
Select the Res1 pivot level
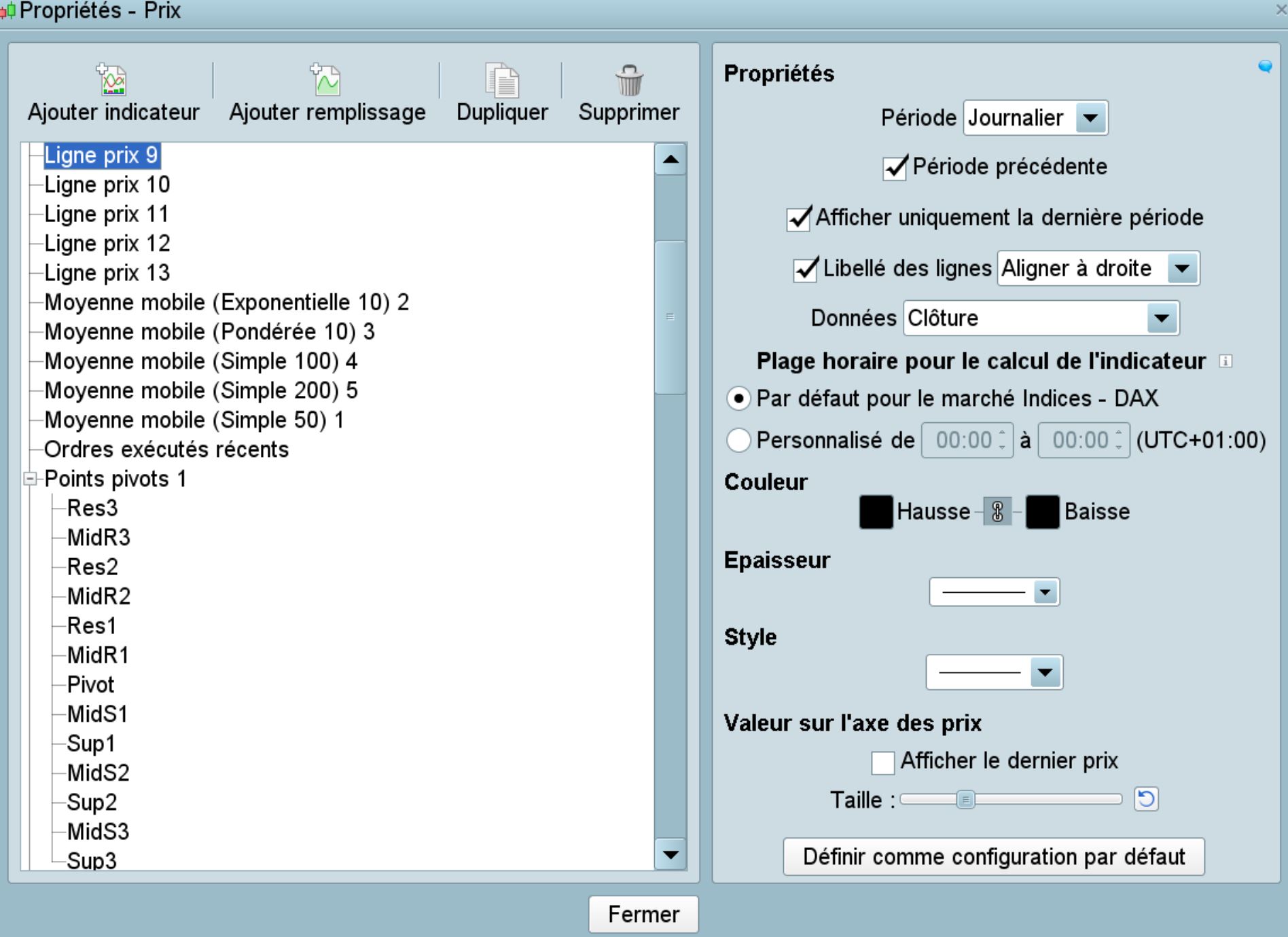[92, 626]
